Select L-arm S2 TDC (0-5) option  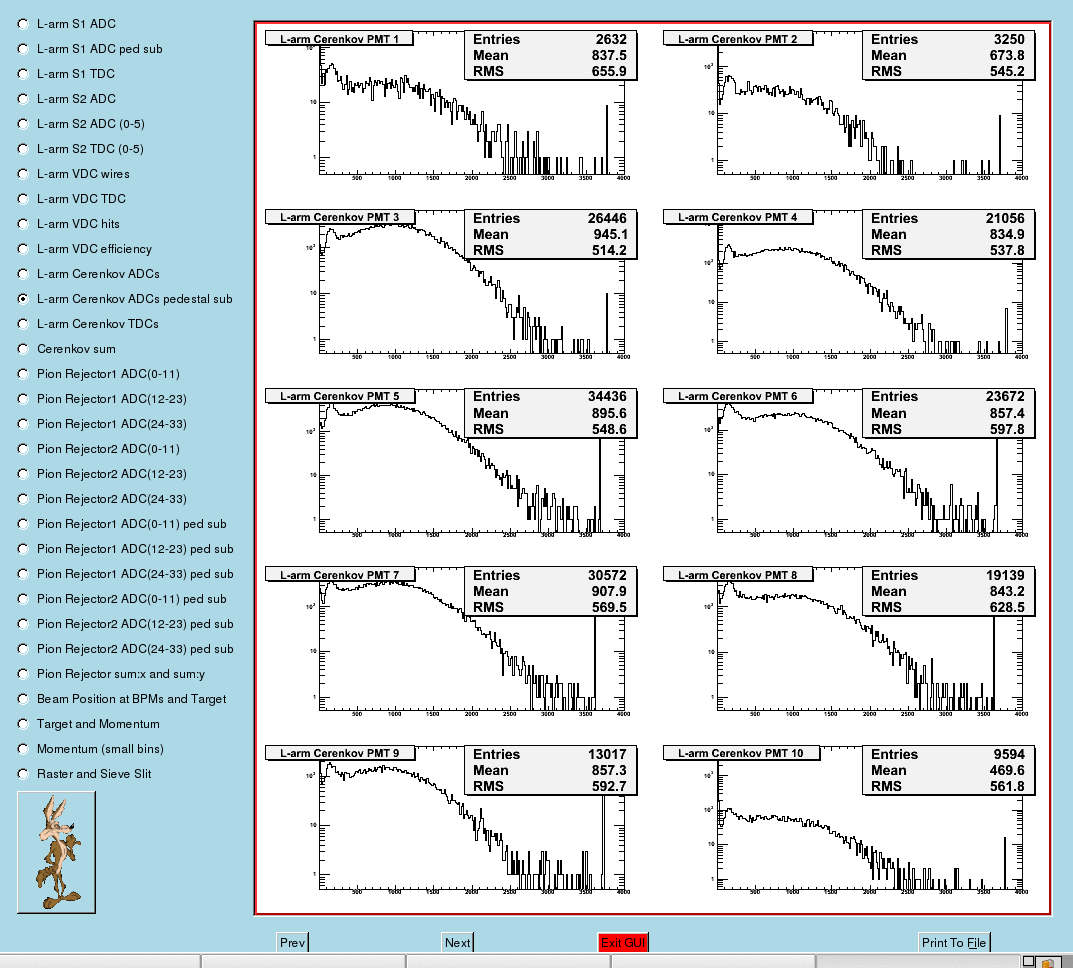tap(23, 149)
